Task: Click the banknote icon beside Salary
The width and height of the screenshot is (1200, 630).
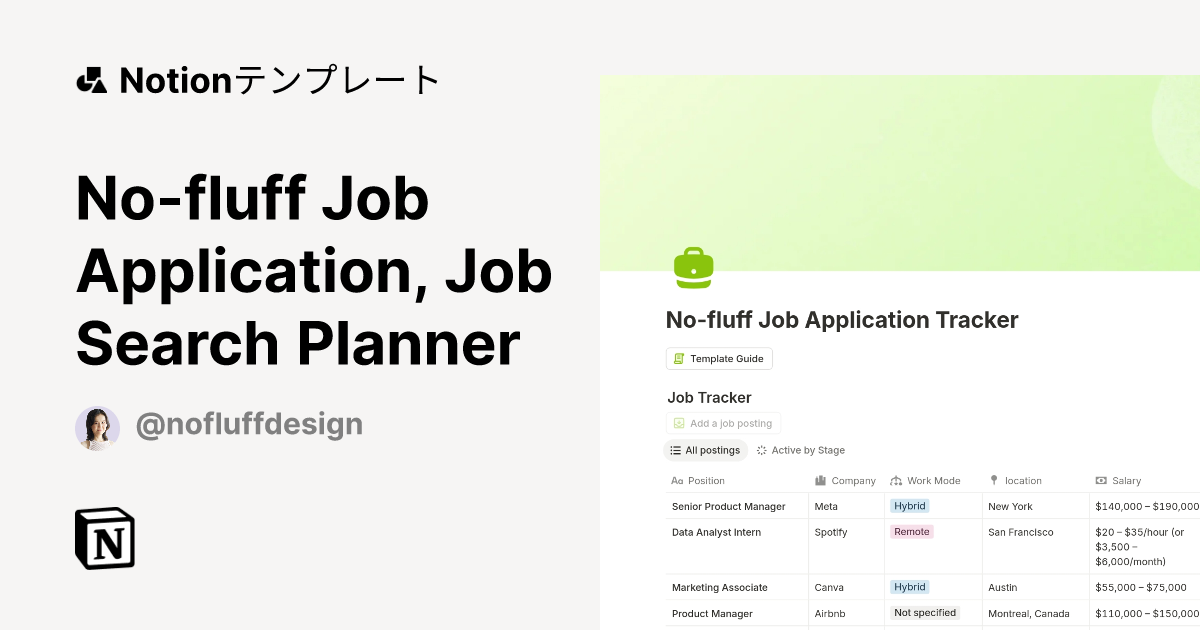Action: click(x=1102, y=480)
